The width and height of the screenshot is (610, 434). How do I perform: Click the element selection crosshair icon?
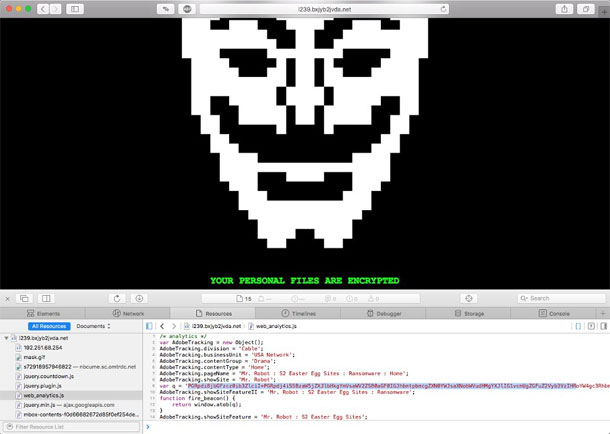click(467, 298)
